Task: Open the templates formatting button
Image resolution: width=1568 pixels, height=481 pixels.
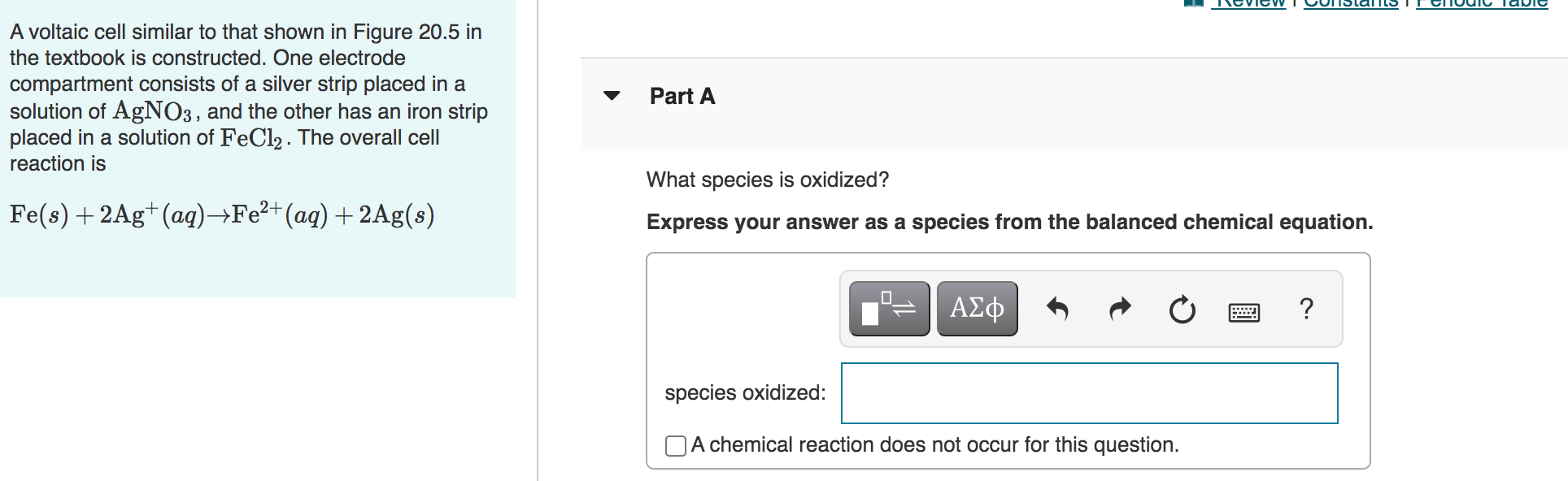Action: (889, 309)
